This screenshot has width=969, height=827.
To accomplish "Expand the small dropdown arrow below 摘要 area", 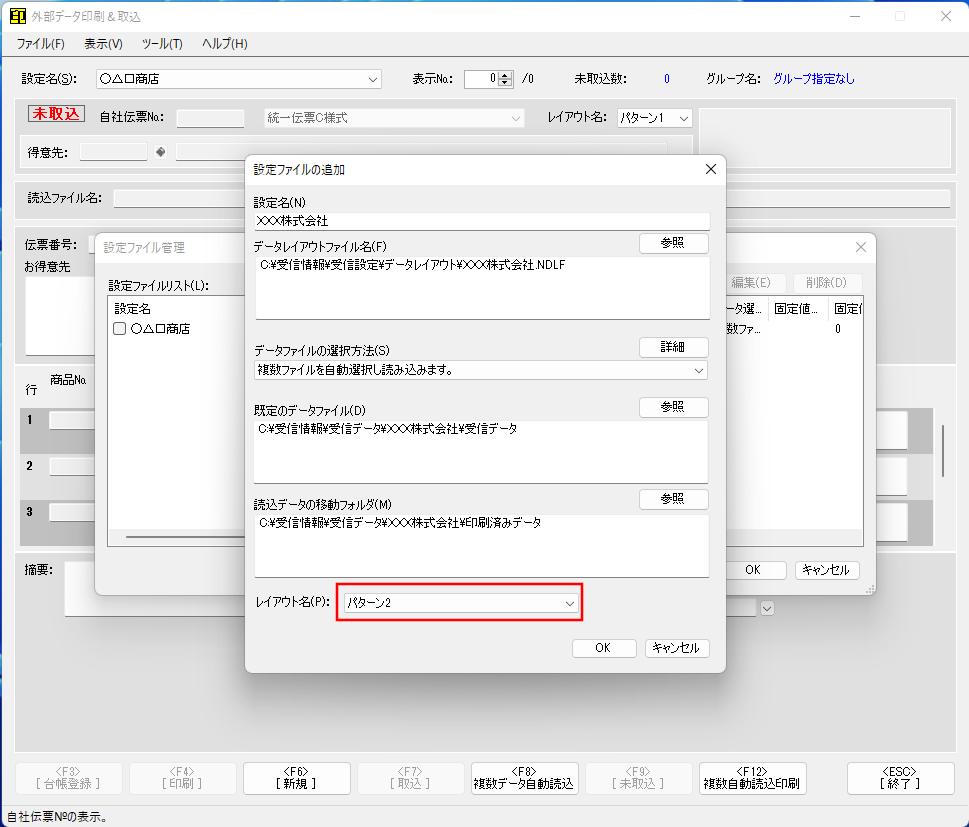I will [767, 608].
